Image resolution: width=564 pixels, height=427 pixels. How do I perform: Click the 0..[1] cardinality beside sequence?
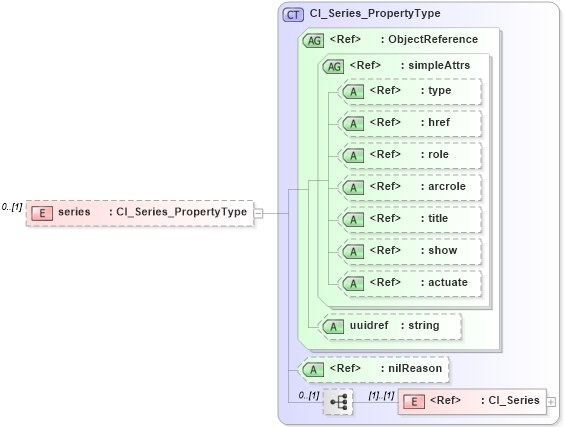309,395
